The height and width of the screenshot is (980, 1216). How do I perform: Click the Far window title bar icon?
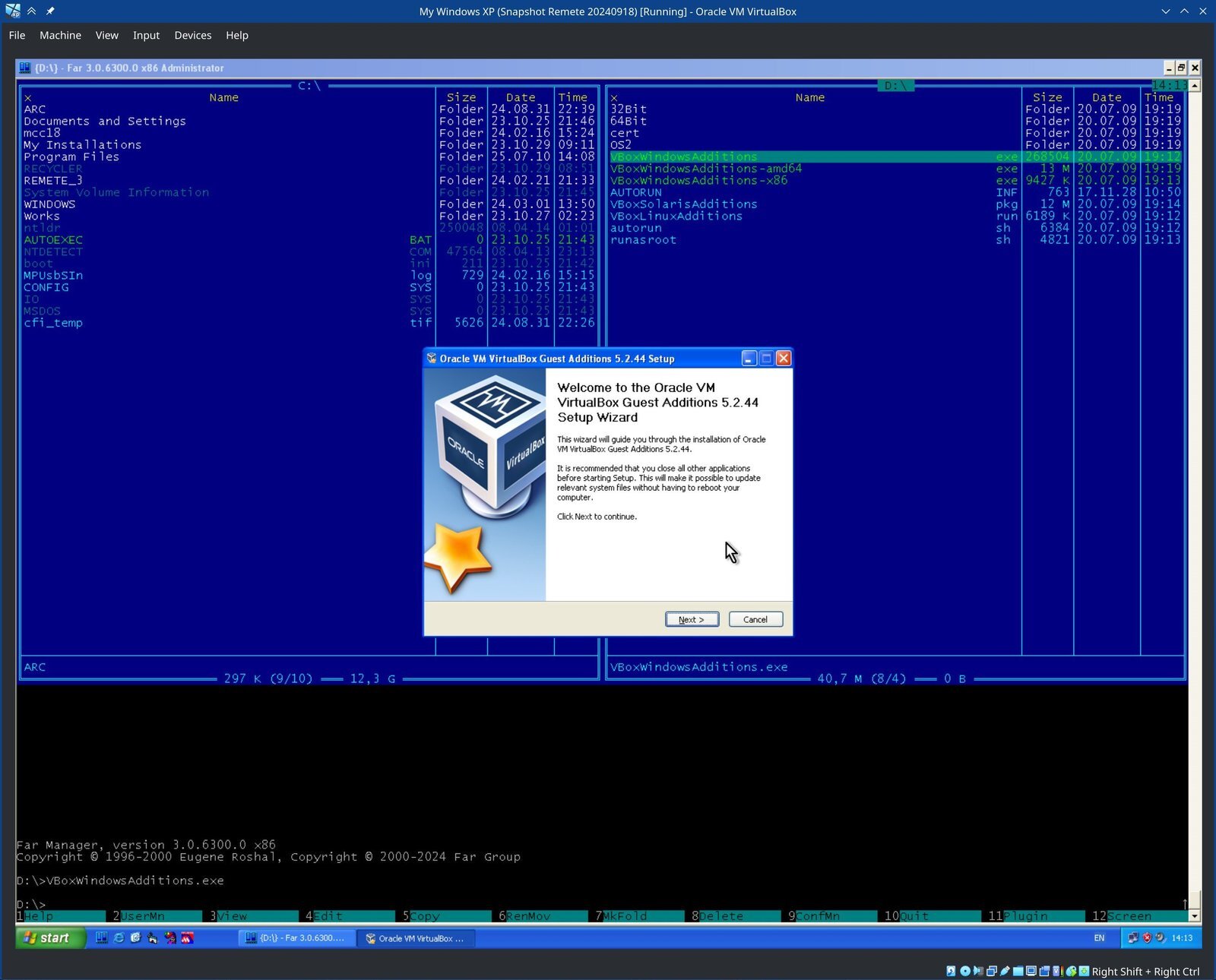24,68
